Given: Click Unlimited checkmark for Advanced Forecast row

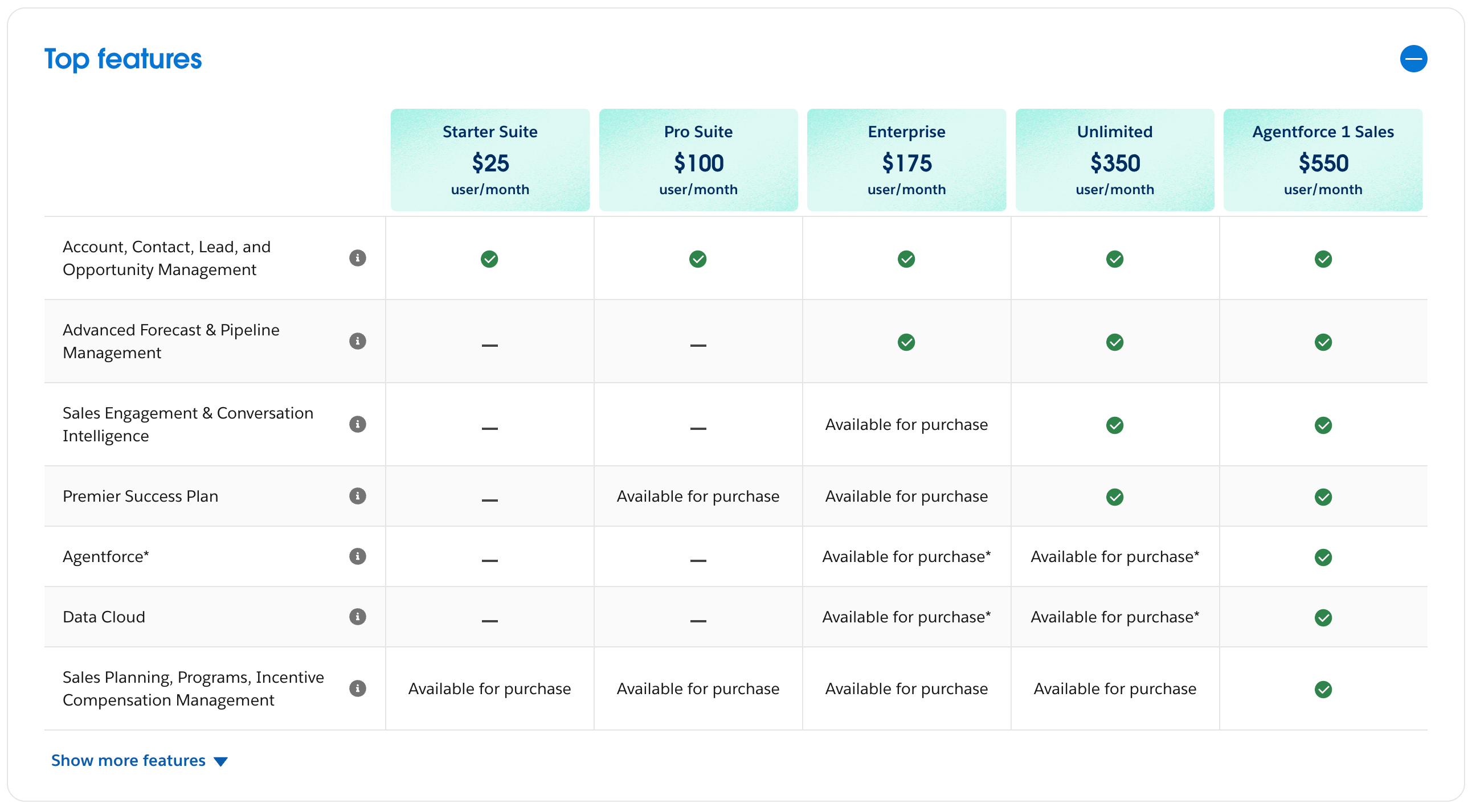Looking at the screenshot, I should tap(1115, 342).
